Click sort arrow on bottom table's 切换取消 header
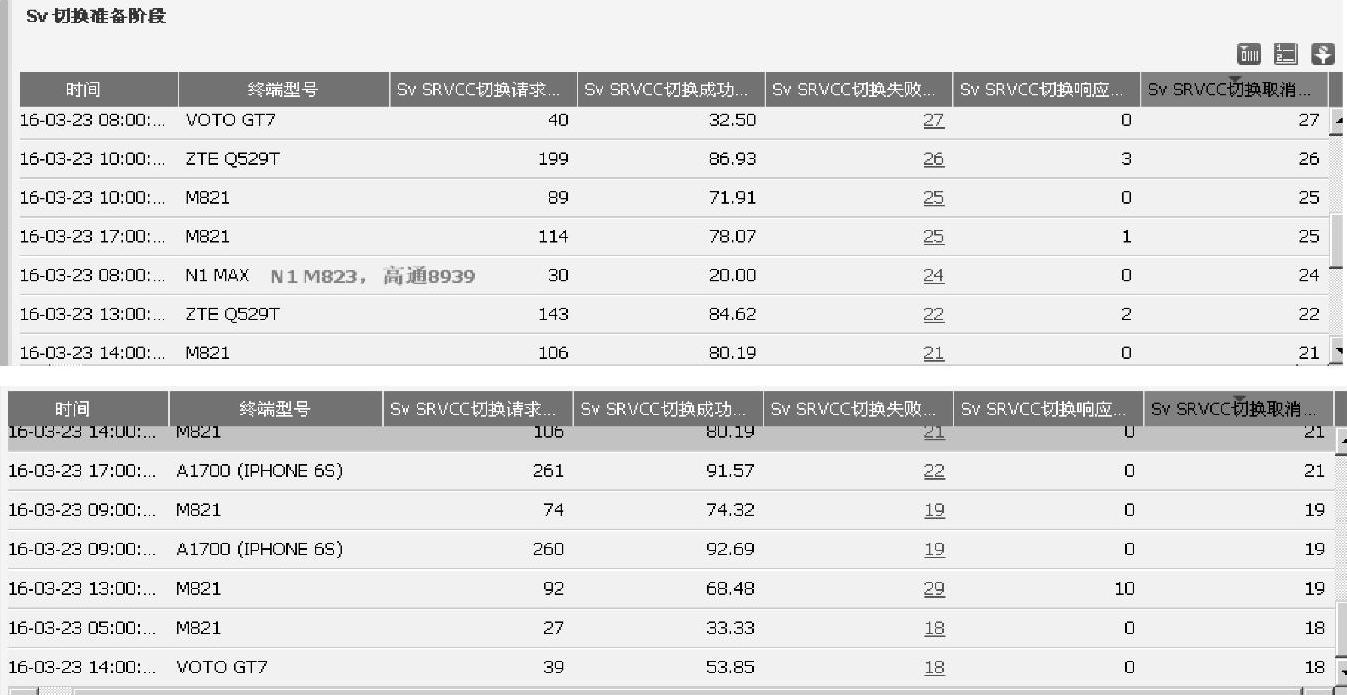 [x=1238, y=400]
